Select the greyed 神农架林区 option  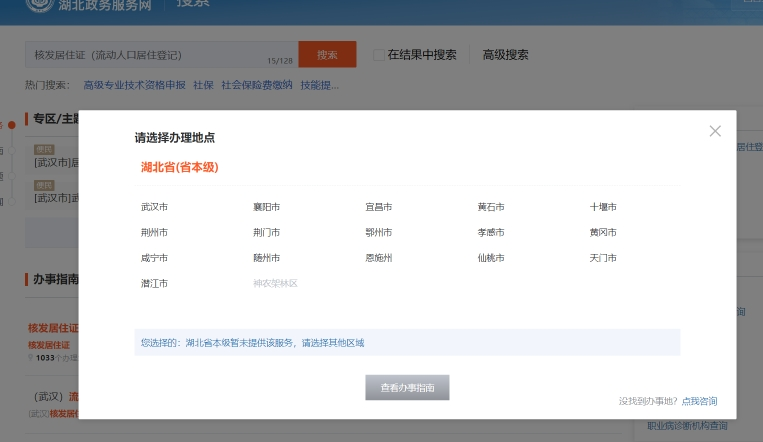pyautogui.click(x=275, y=283)
